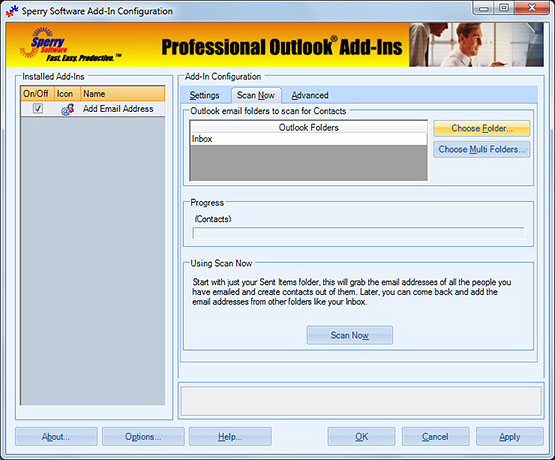Uncheck the Add Email Address On/Off checkbox

pyautogui.click(x=38, y=108)
